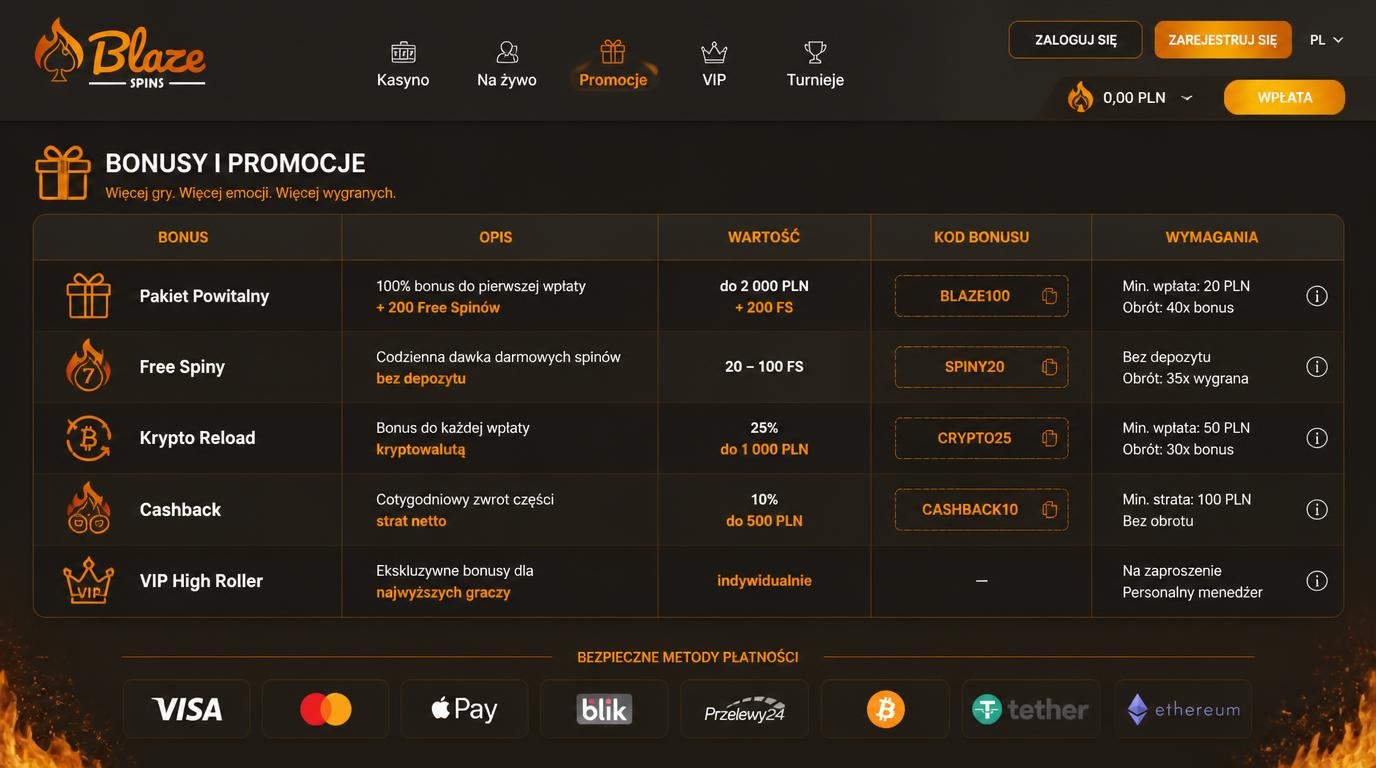Click the KOD BONUSU column header
The width and height of the screenshot is (1376, 768).
[x=981, y=237]
